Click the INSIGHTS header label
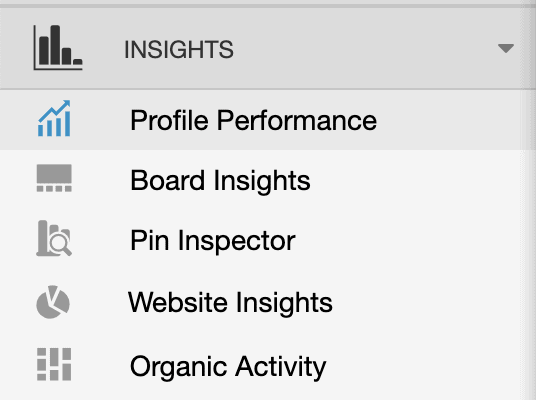This screenshot has width=536, height=400. (x=179, y=50)
